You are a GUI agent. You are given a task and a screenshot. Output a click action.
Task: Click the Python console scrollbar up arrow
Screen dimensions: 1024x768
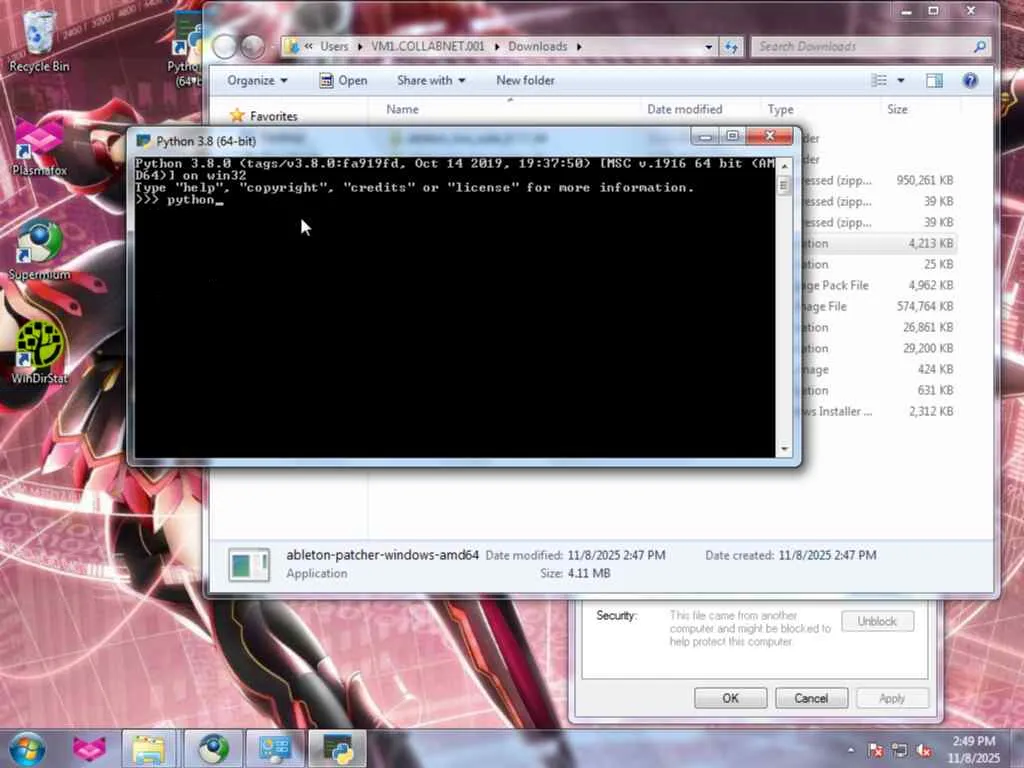(x=784, y=166)
